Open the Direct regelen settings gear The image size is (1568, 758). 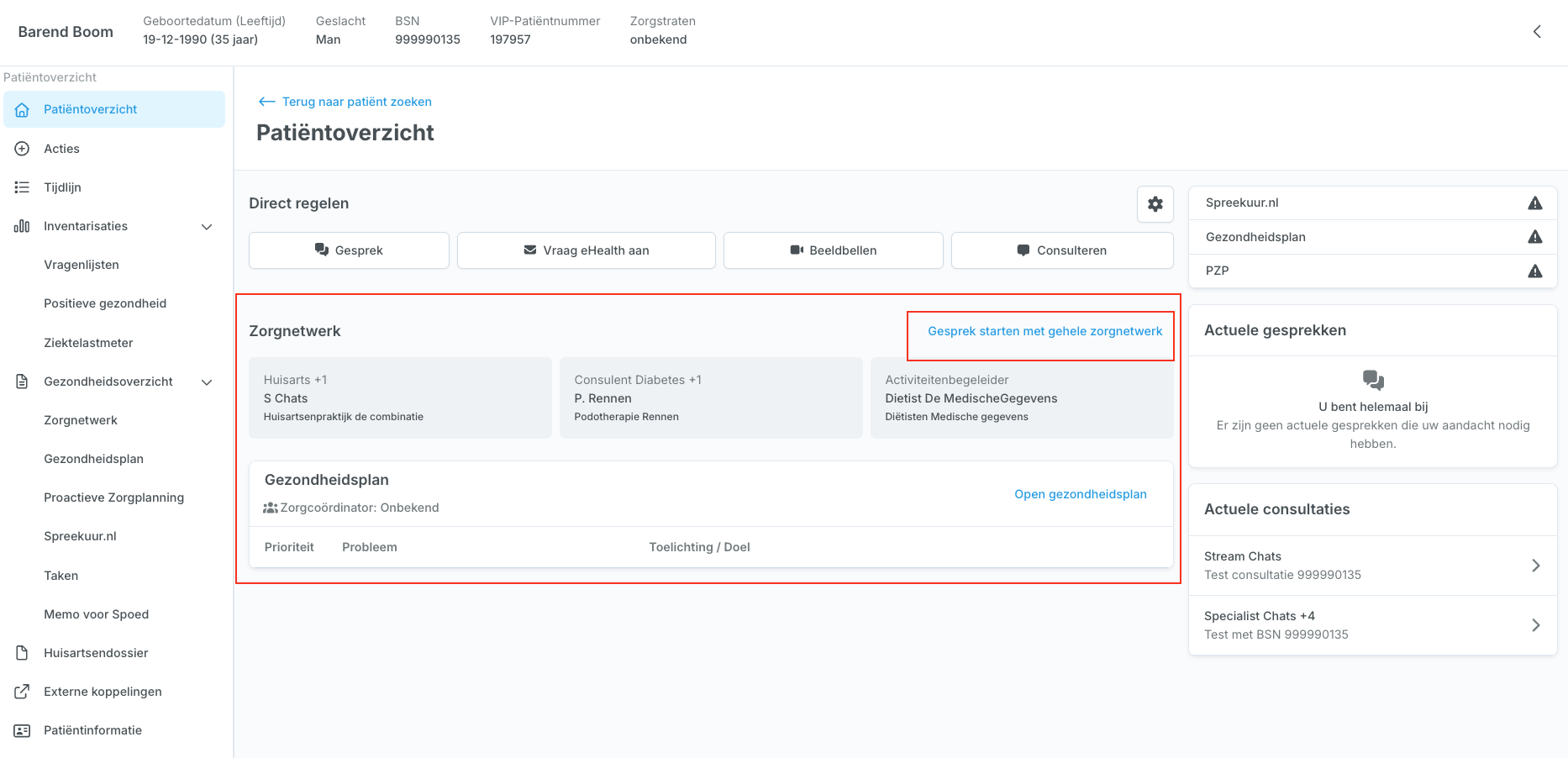[x=1155, y=204]
